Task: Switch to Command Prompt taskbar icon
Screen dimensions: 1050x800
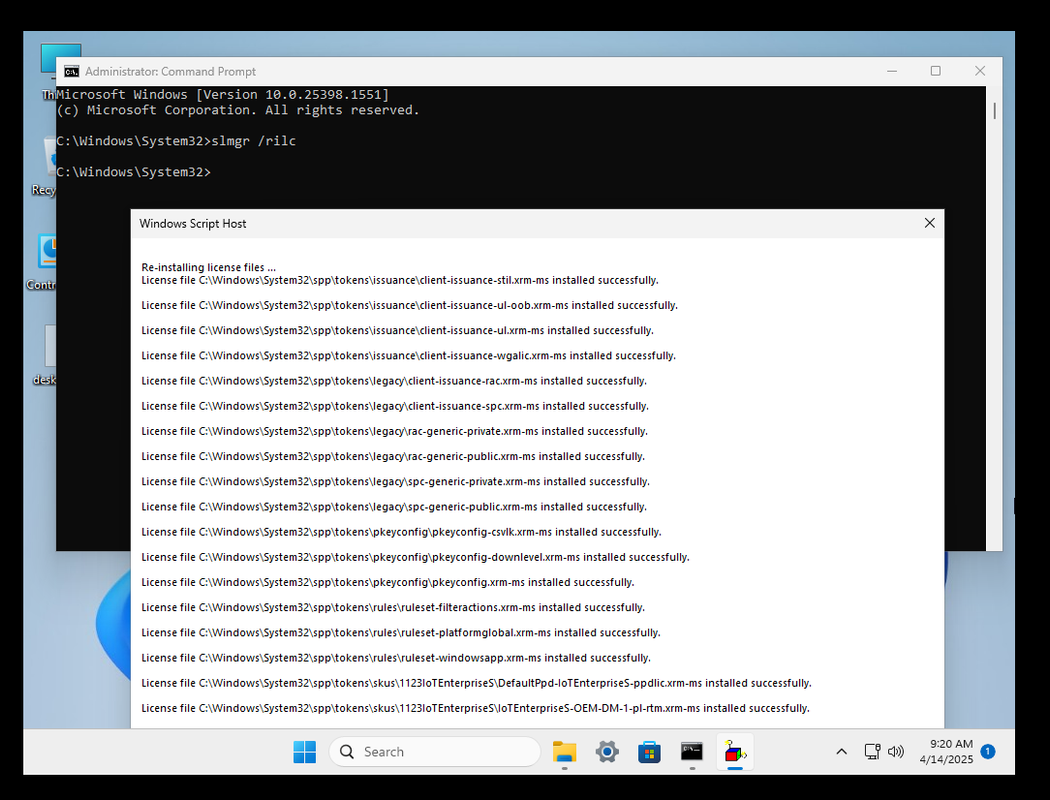Action: (x=692, y=752)
